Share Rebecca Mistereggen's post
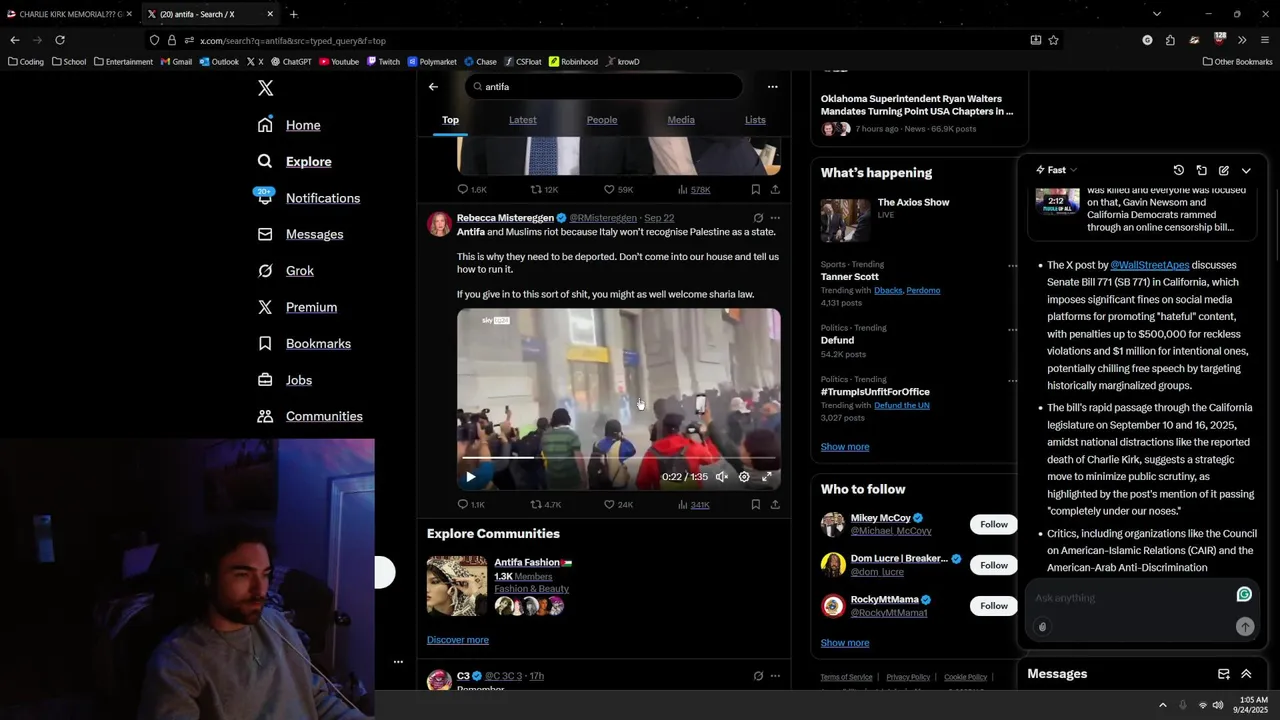The width and height of the screenshot is (1280, 720). [775, 505]
